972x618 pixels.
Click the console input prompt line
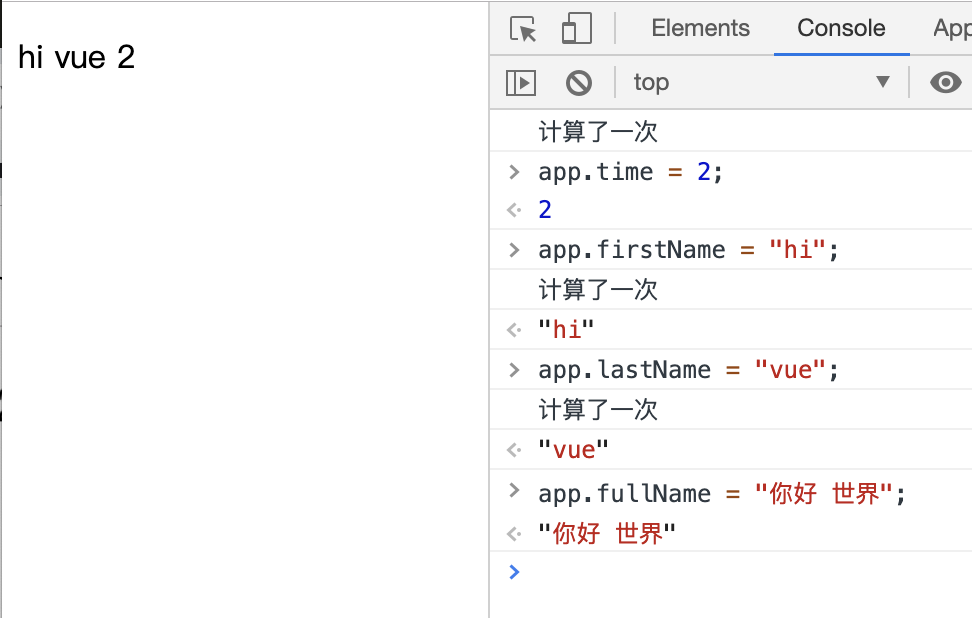(x=731, y=572)
